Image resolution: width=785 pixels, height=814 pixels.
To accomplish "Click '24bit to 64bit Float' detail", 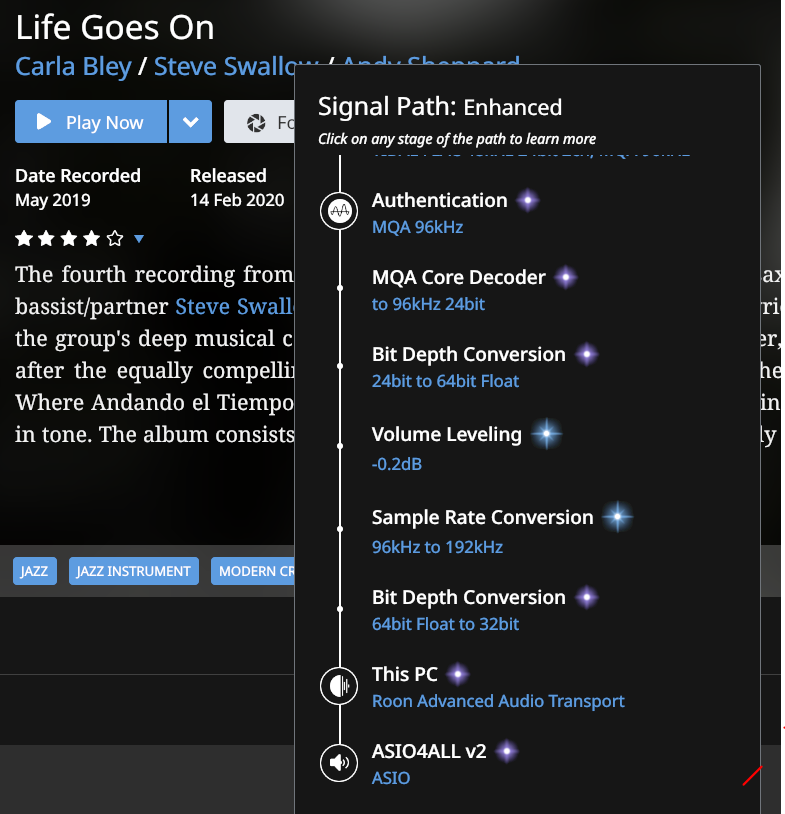I will click(x=445, y=381).
